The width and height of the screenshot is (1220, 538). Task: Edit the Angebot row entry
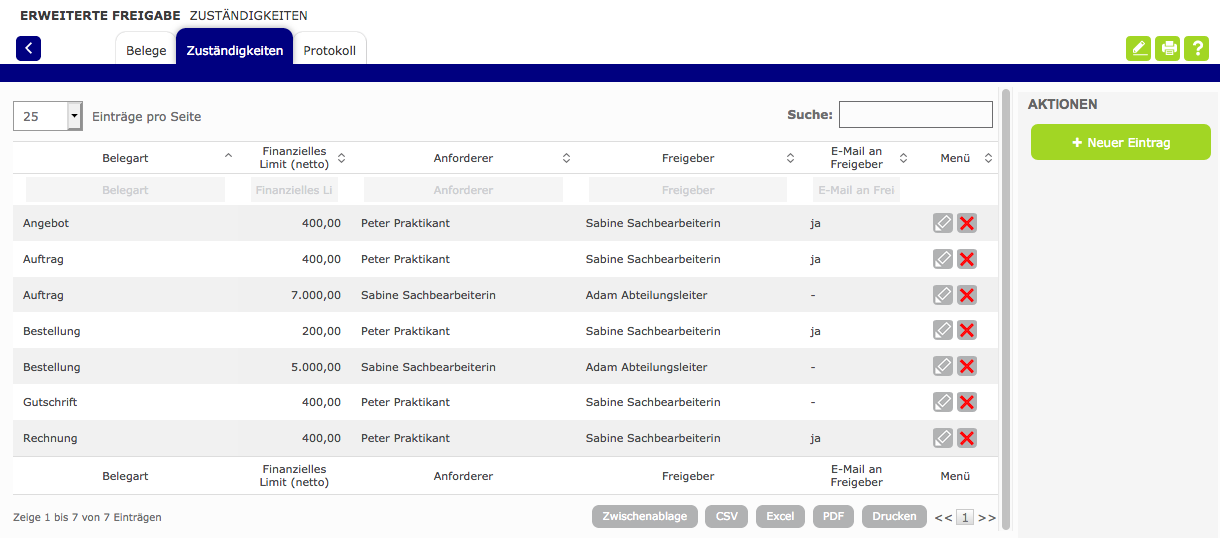pyautogui.click(x=942, y=223)
